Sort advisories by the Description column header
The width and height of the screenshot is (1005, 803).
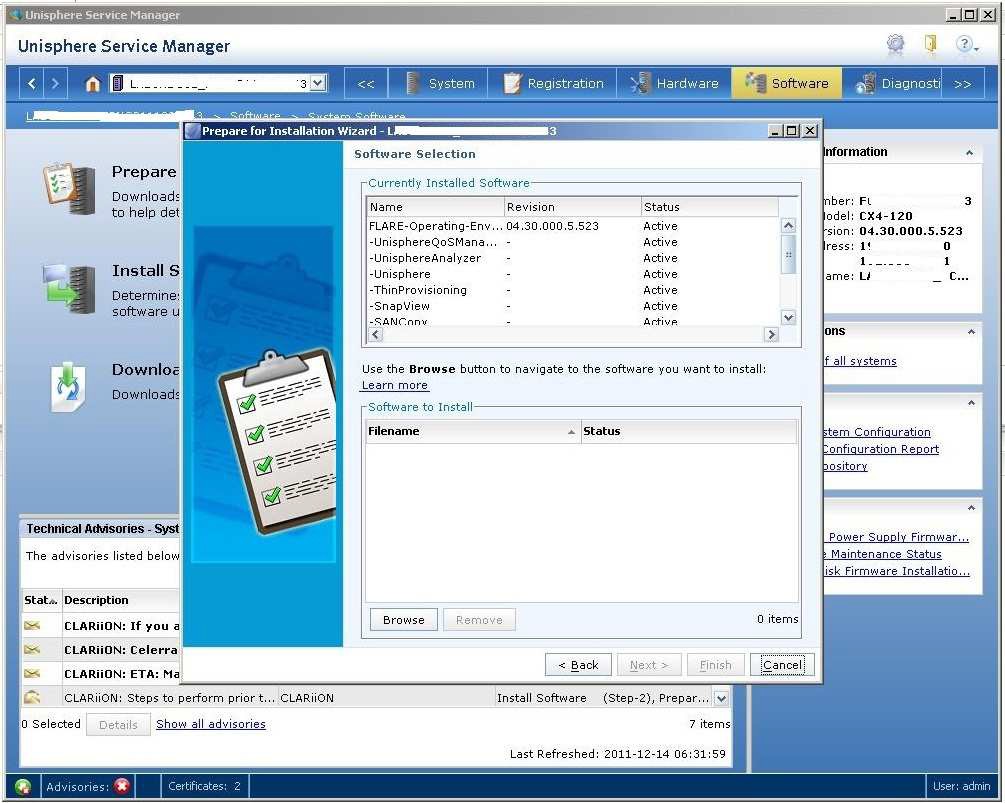pos(120,600)
